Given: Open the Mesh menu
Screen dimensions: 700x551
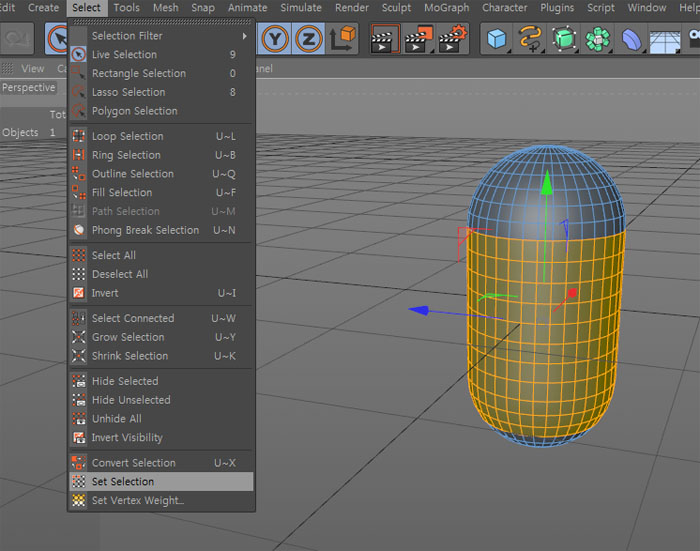Looking at the screenshot, I should point(166,8).
